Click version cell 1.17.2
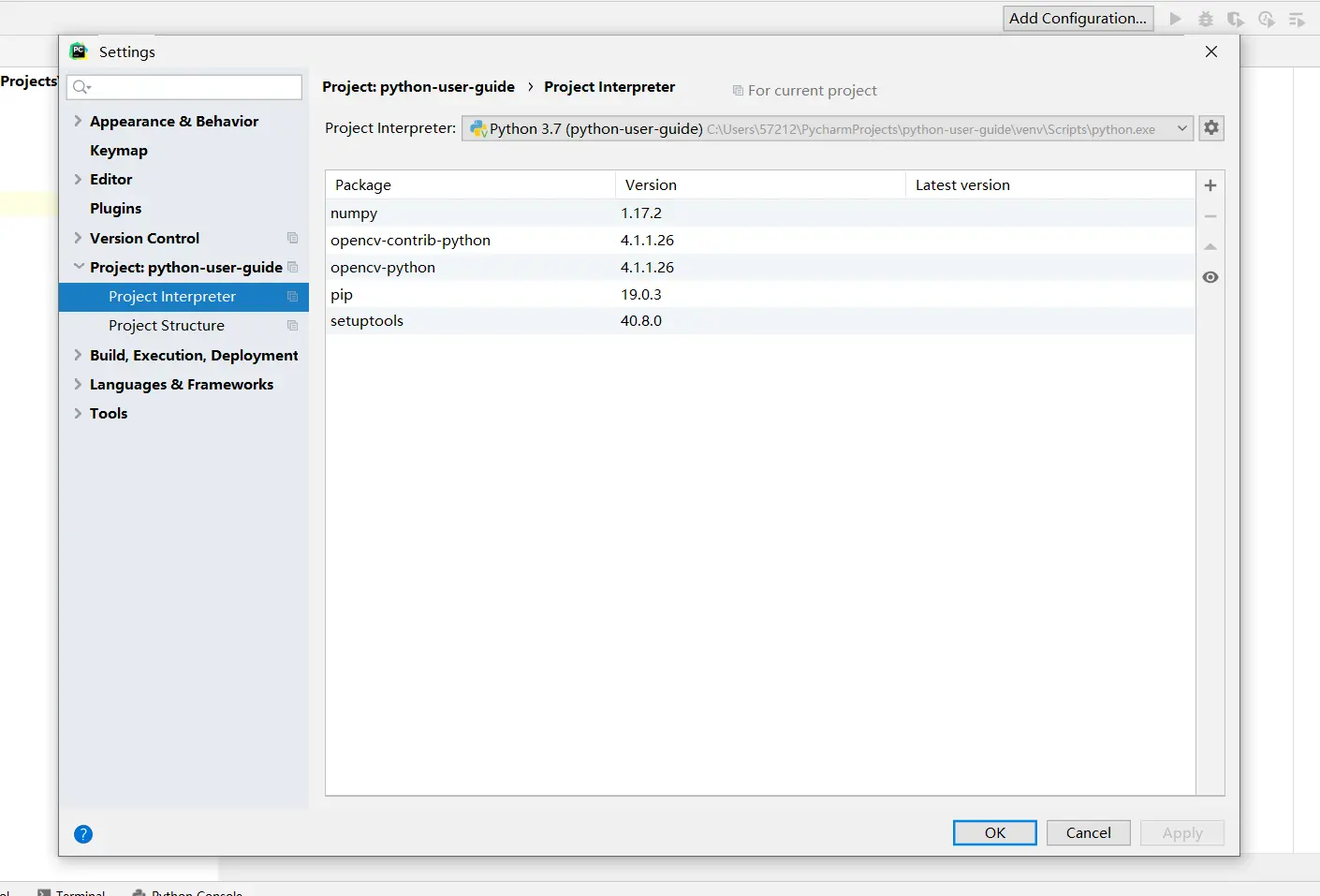Screen dimensions: 1320x896 pyautogui.click(x=641, y=213)
